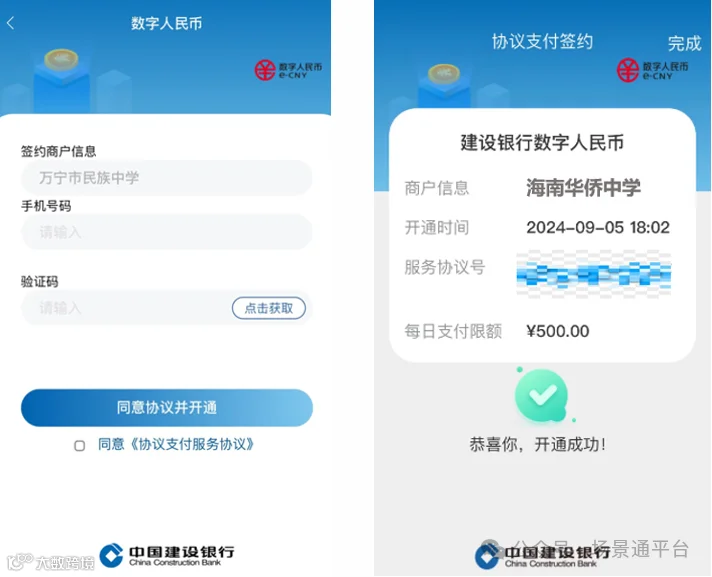Select the blurred 服务协议号 value
Viewport: 712px width, 577px height.
coord(593,274)
